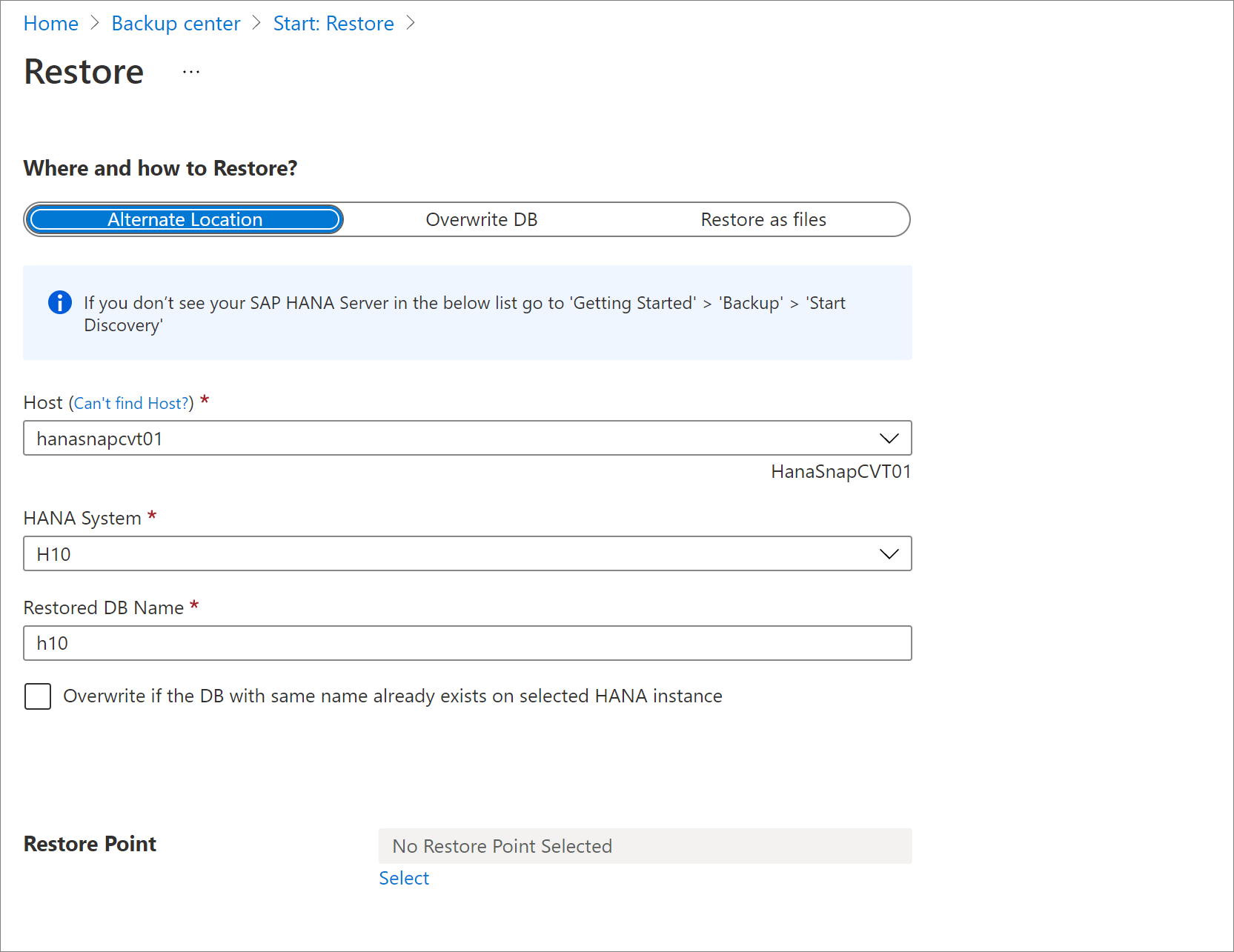Switch to the Overwrite DB tab
The width and height of the screenshot is (1234, 952).
(481, 219)
